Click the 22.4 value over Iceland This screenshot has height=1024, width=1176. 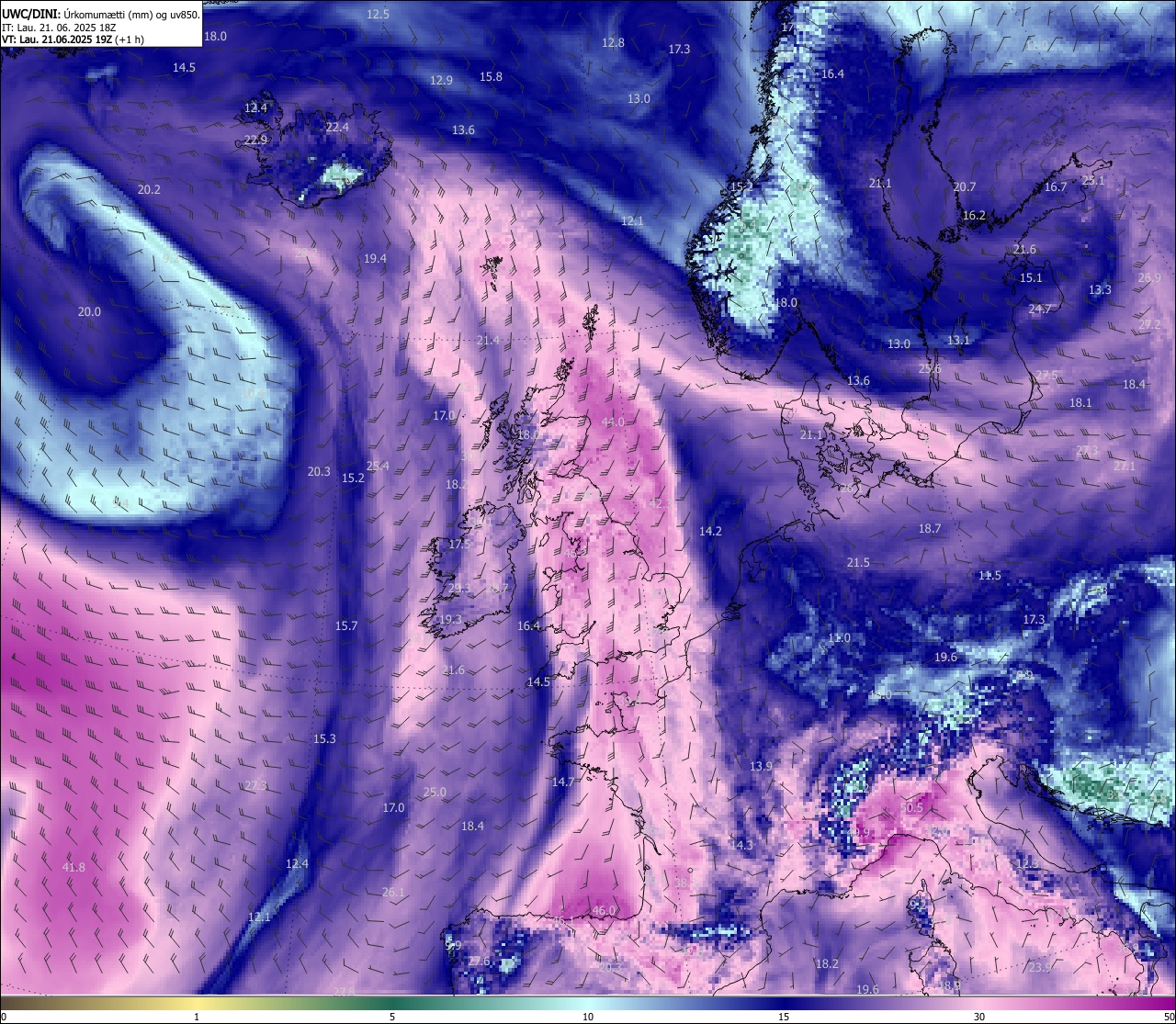(x=337, y=127)
